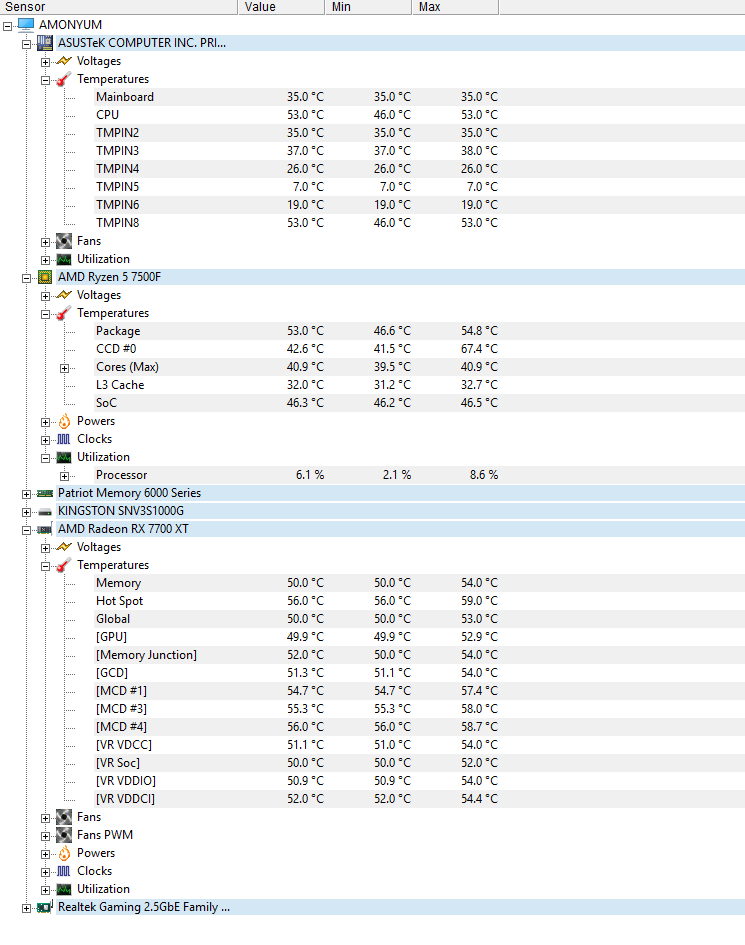Collapse the ASUSTeK COMPUTER INC. node
745x945 pixels.
pos(27,44)
